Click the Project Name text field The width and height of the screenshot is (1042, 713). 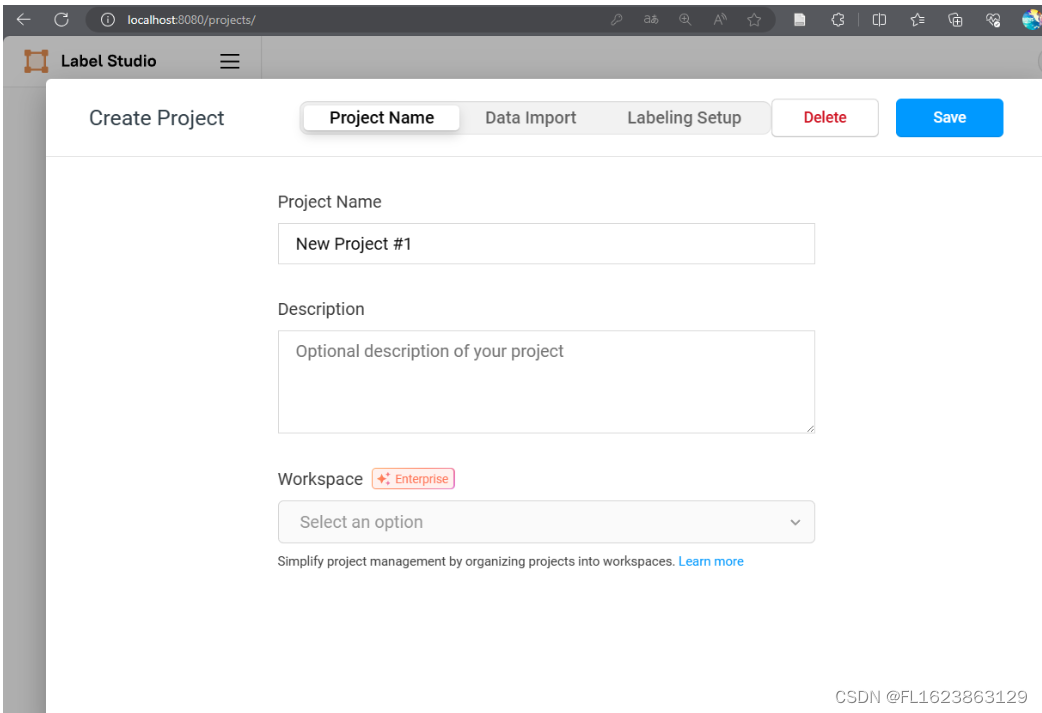click(546, 244)
